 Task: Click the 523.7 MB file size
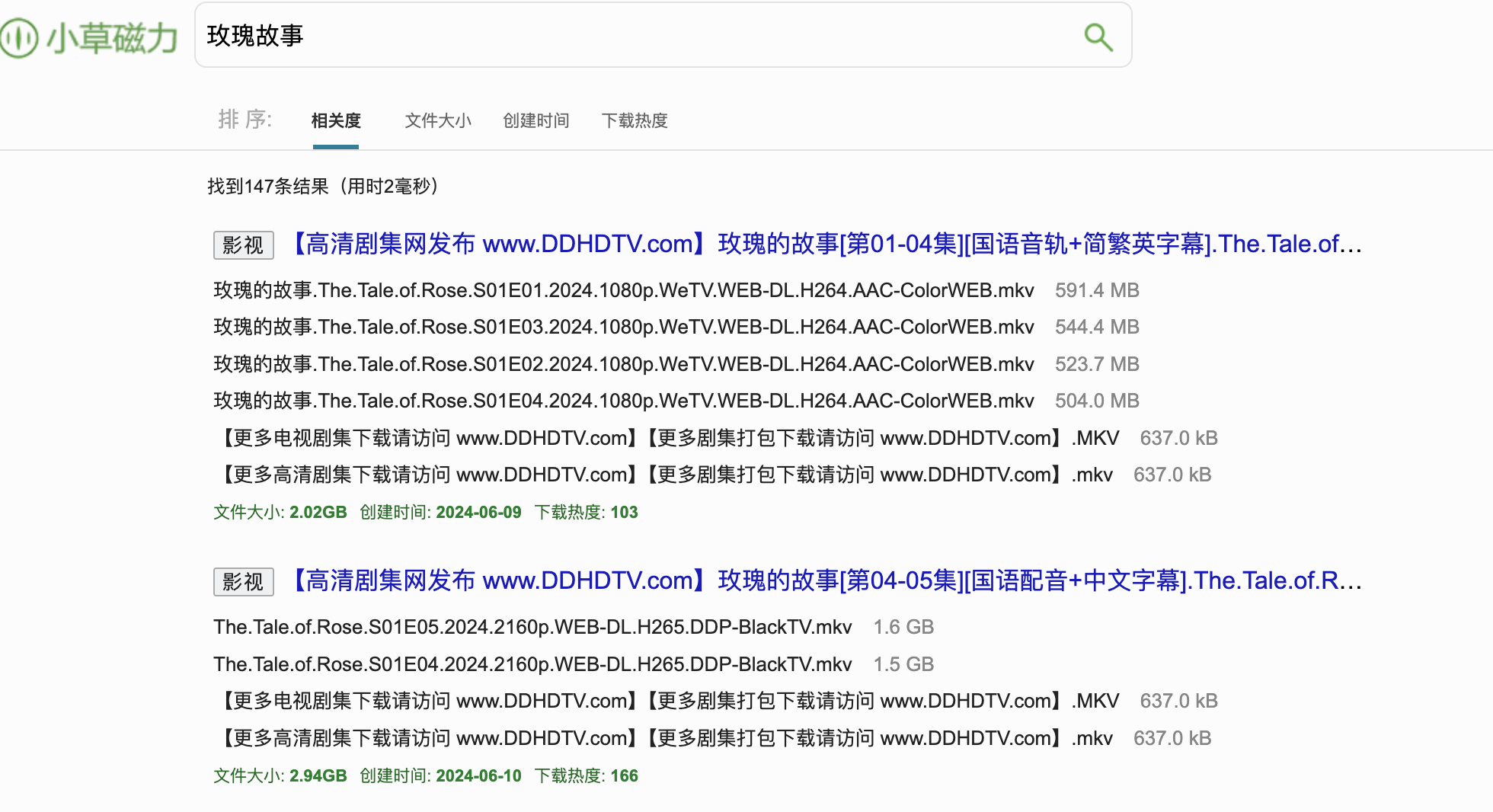(1097, 364)
